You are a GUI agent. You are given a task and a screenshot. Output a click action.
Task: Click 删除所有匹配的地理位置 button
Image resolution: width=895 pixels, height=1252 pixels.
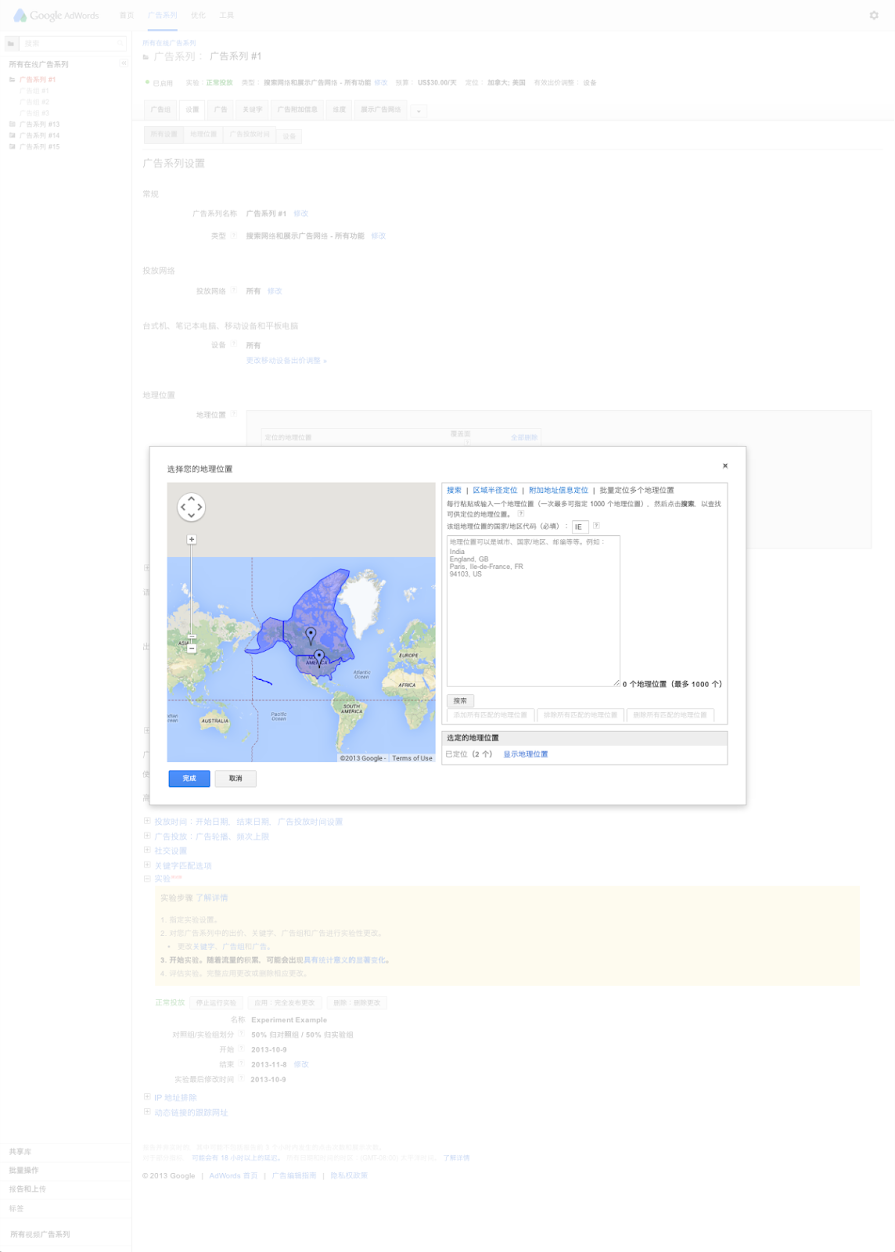pyautogui.click(x=670, y=716)
